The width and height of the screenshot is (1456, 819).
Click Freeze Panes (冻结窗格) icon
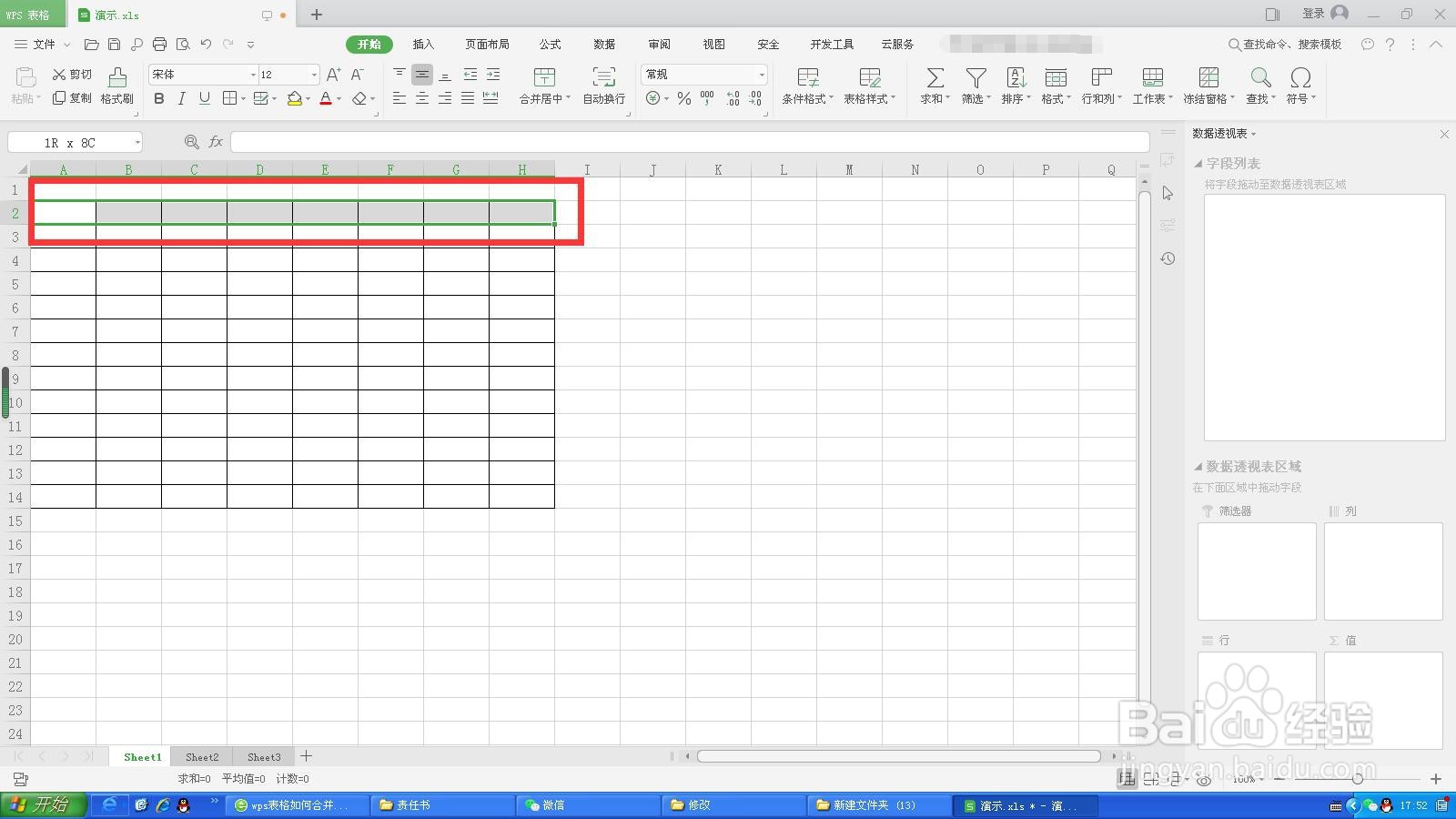[1208, 78]
